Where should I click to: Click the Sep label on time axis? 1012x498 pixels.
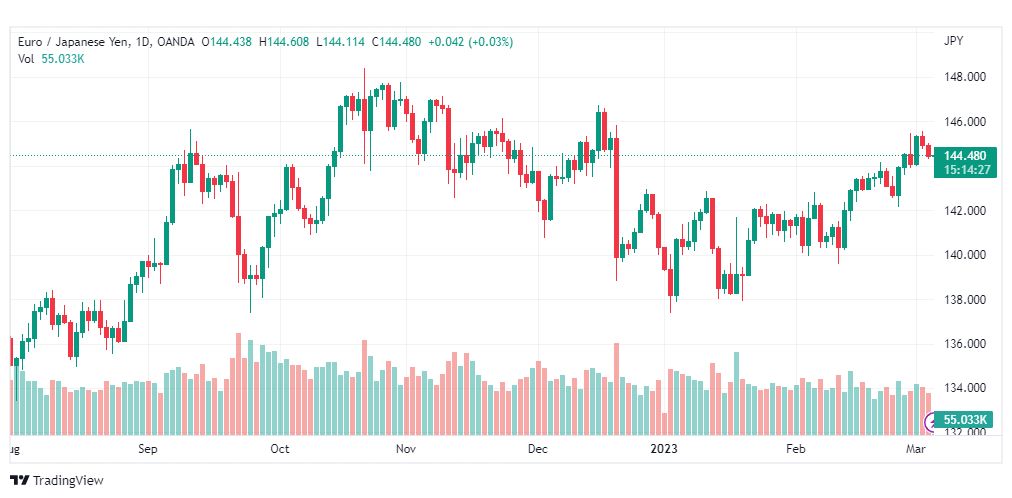pos(149,449)
